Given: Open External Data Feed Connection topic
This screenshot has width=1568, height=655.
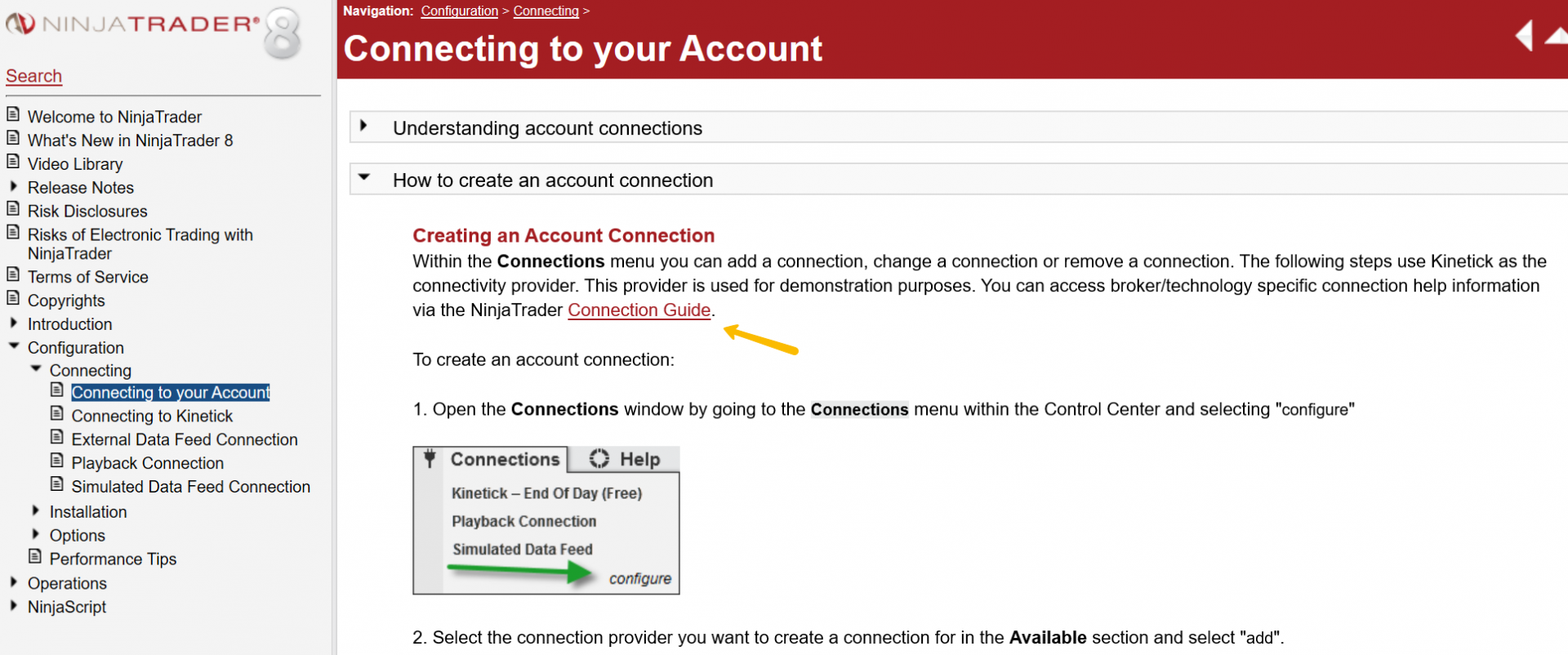Looking at the screenshot, I should 185,440.
